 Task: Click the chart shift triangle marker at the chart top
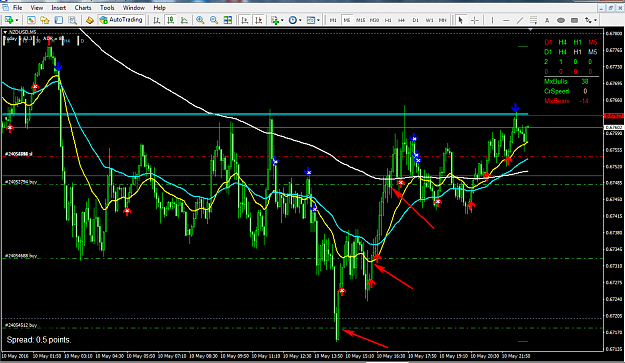tap(530, 30)
